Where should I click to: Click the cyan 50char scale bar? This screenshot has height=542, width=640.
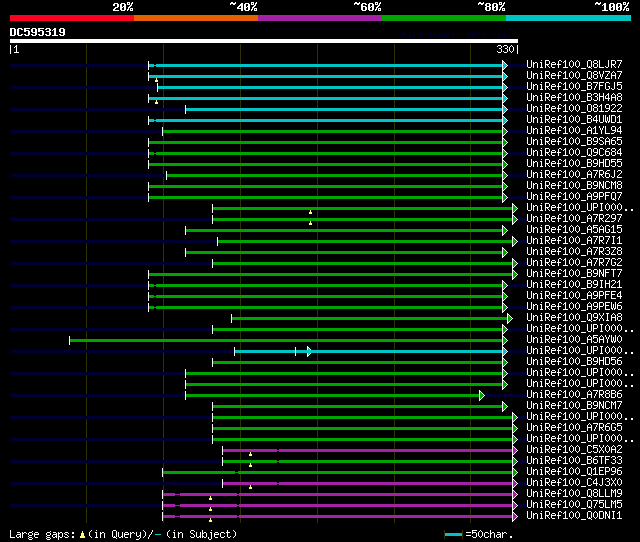[x=453, y=534]
